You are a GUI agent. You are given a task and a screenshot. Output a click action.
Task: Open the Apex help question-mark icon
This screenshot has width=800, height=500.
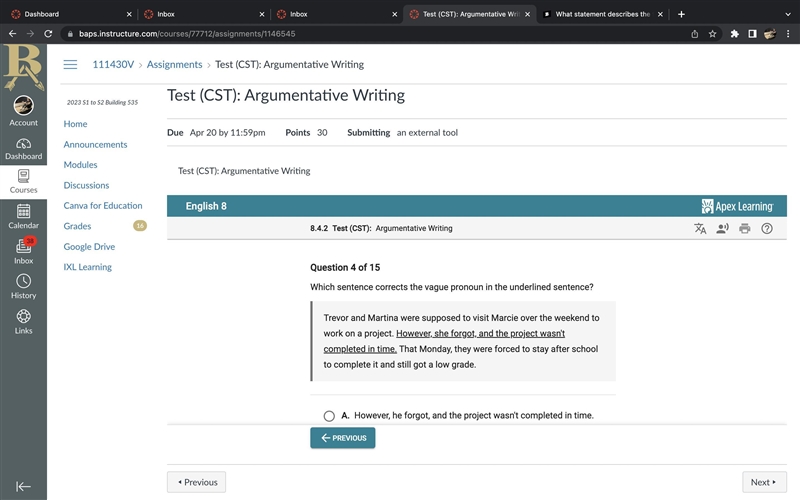point(767,229)
